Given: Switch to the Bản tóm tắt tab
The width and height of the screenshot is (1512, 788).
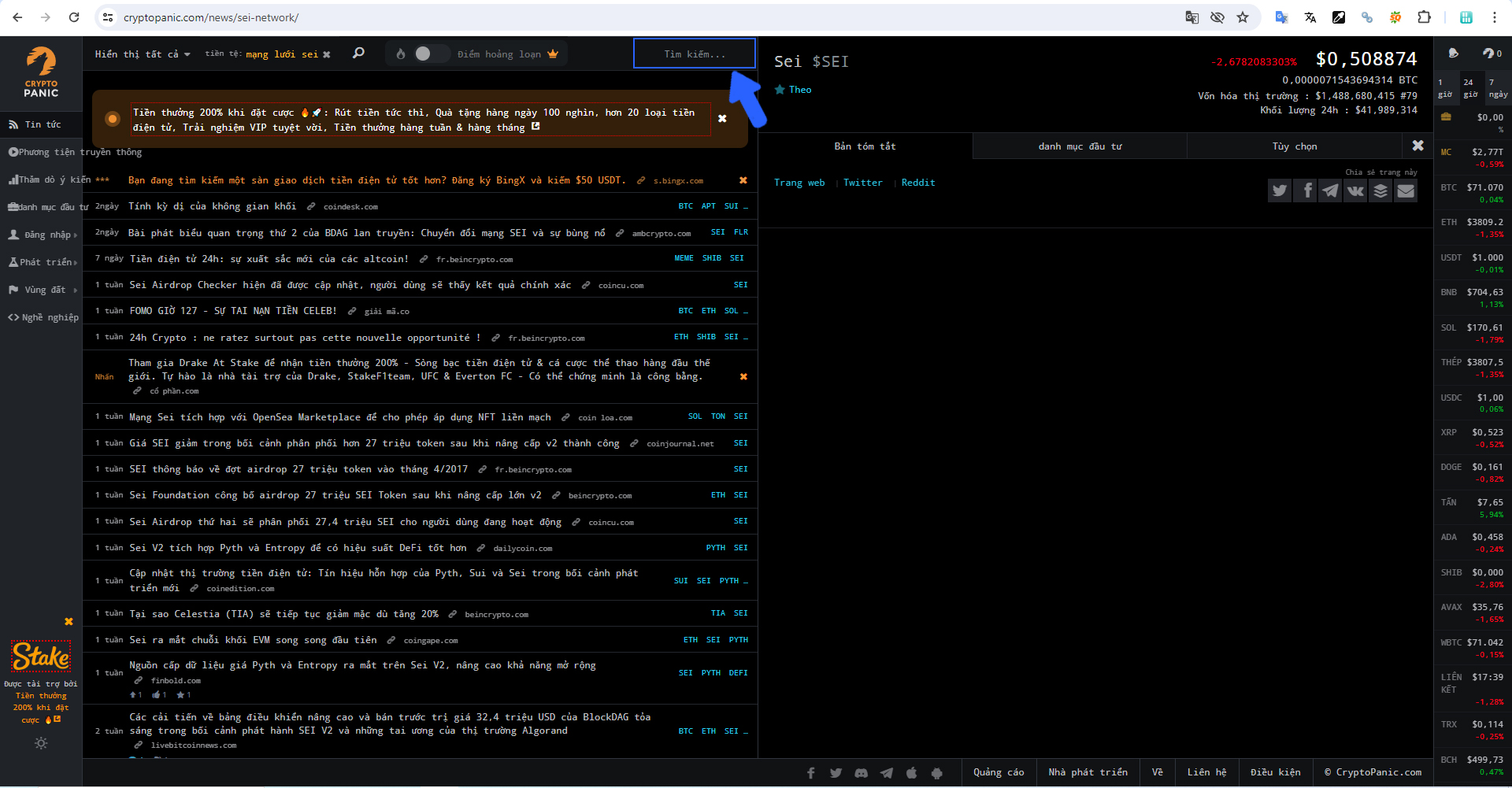Looking at the screenshot, I should click(x=865, y=146).
